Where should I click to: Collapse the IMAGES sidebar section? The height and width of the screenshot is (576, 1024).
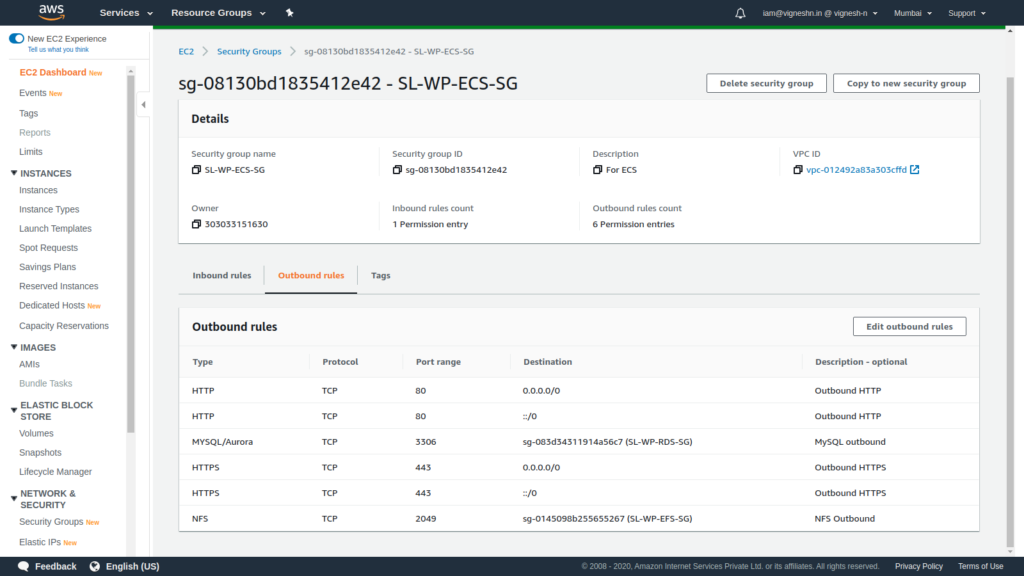pyautogui.click(x=14, y=347)
